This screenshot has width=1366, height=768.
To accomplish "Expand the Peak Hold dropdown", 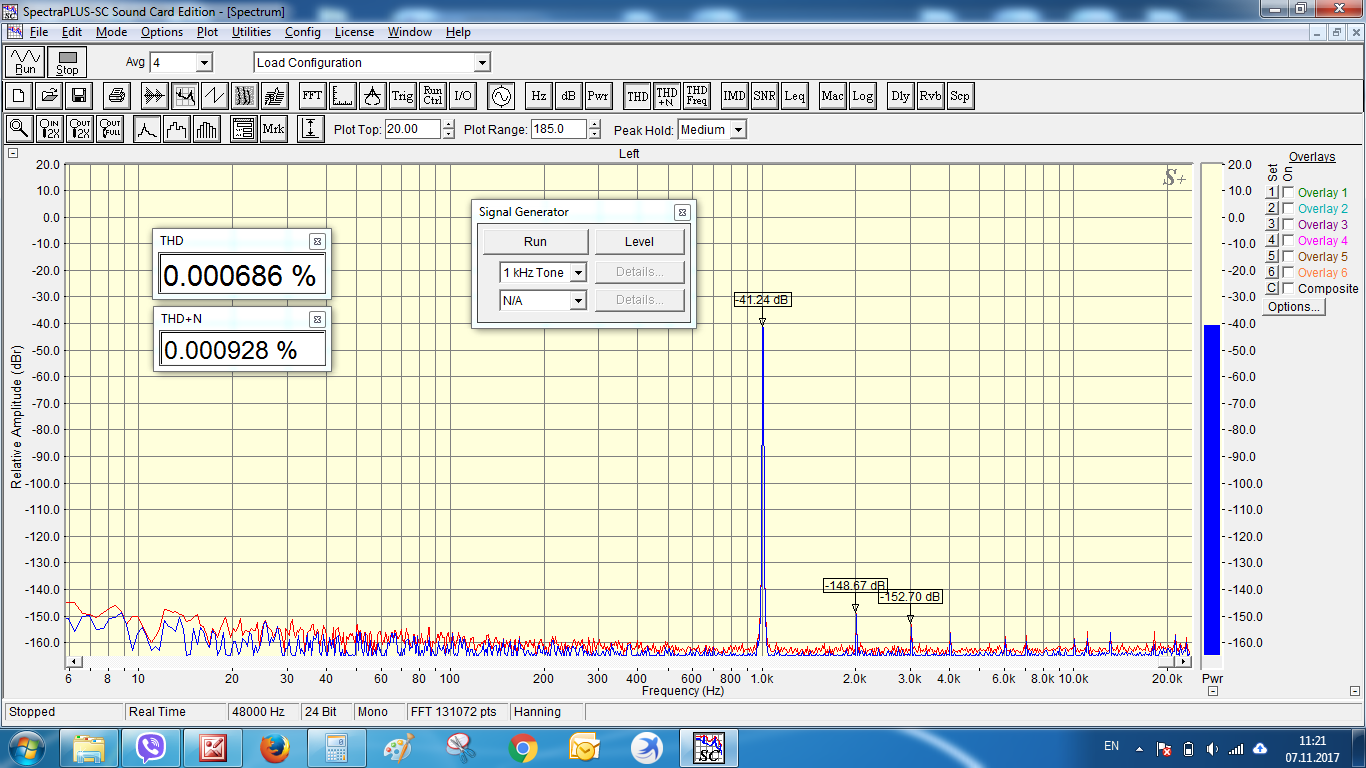I will coord(737,130).
